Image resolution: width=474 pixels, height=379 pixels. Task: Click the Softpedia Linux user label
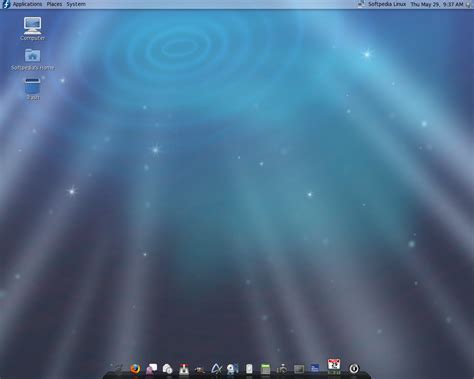click(387, 4)
